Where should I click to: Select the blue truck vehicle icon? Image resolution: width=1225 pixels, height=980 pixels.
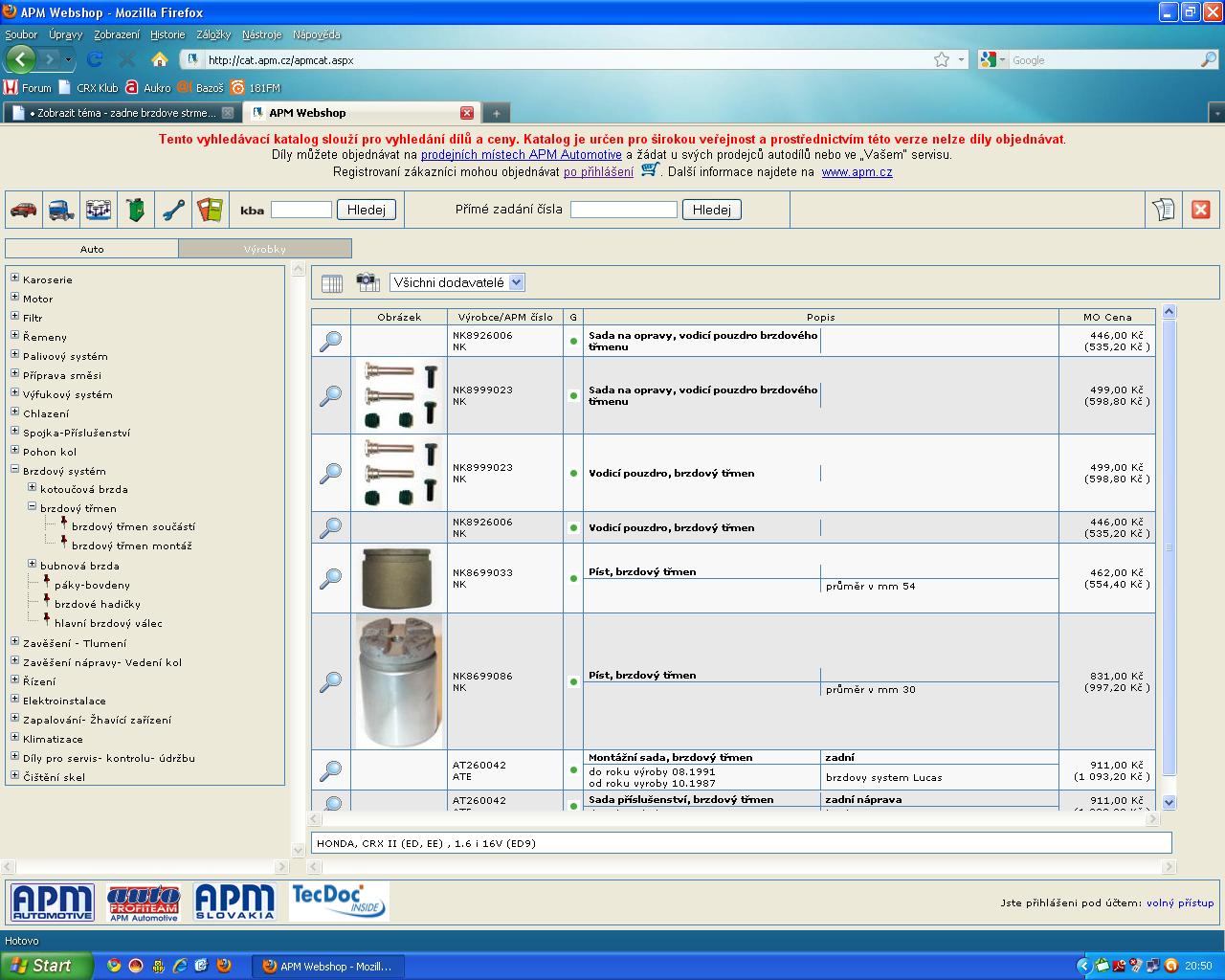coord(61,210)
